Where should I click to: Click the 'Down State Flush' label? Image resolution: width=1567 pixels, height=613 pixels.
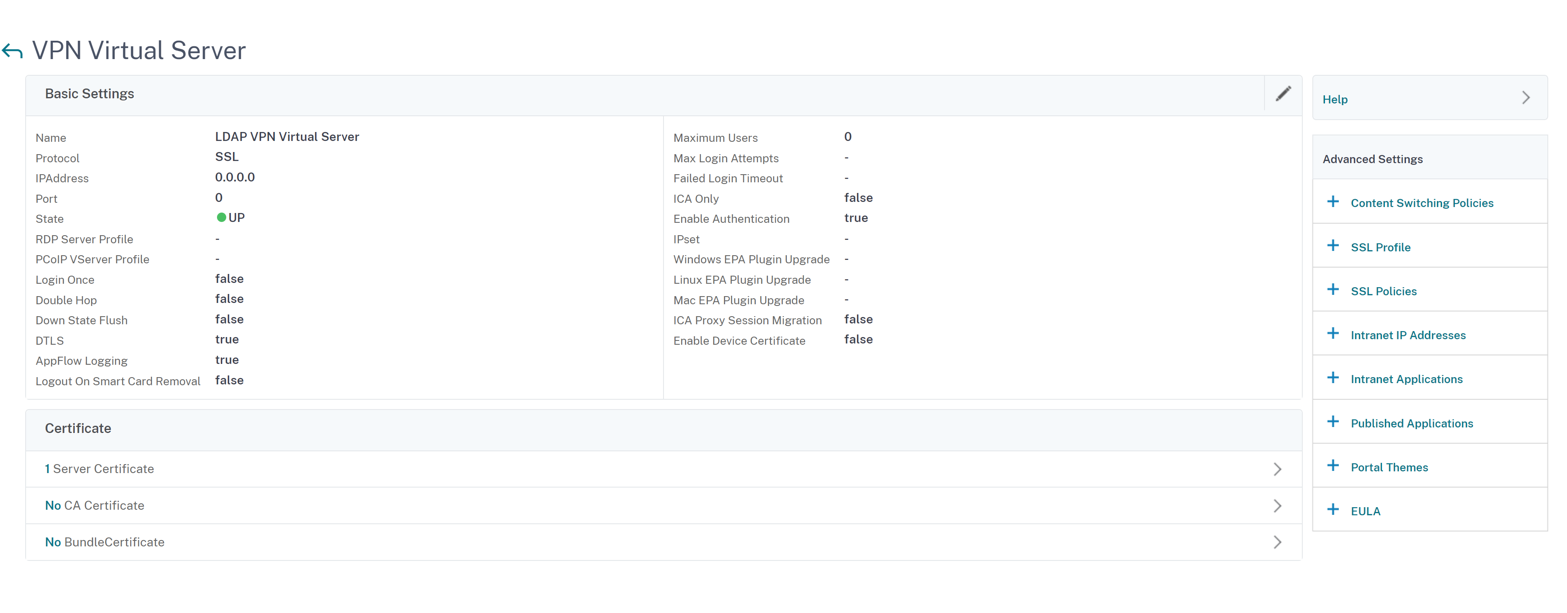tap(82, 320)
